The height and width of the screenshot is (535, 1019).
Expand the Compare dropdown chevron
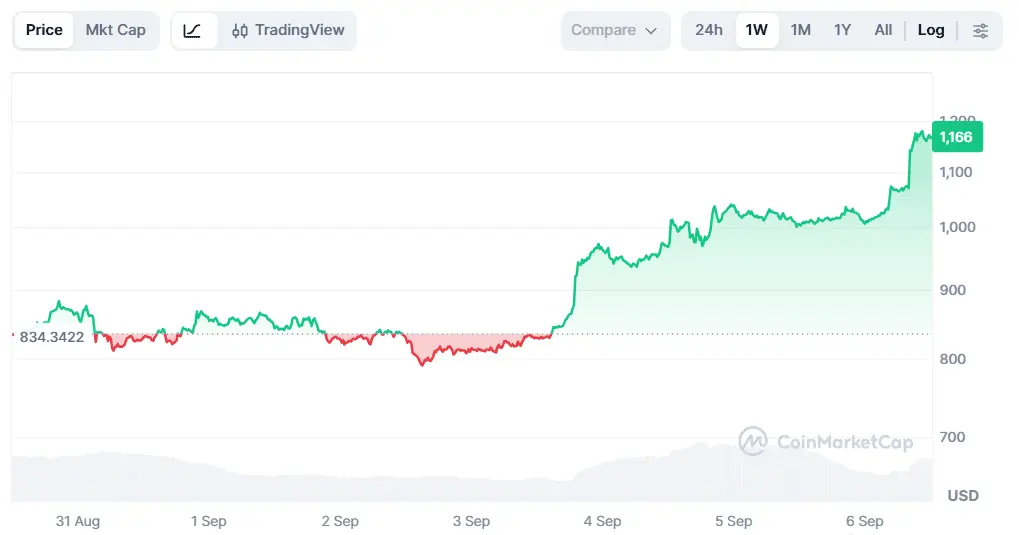point(651,31)
